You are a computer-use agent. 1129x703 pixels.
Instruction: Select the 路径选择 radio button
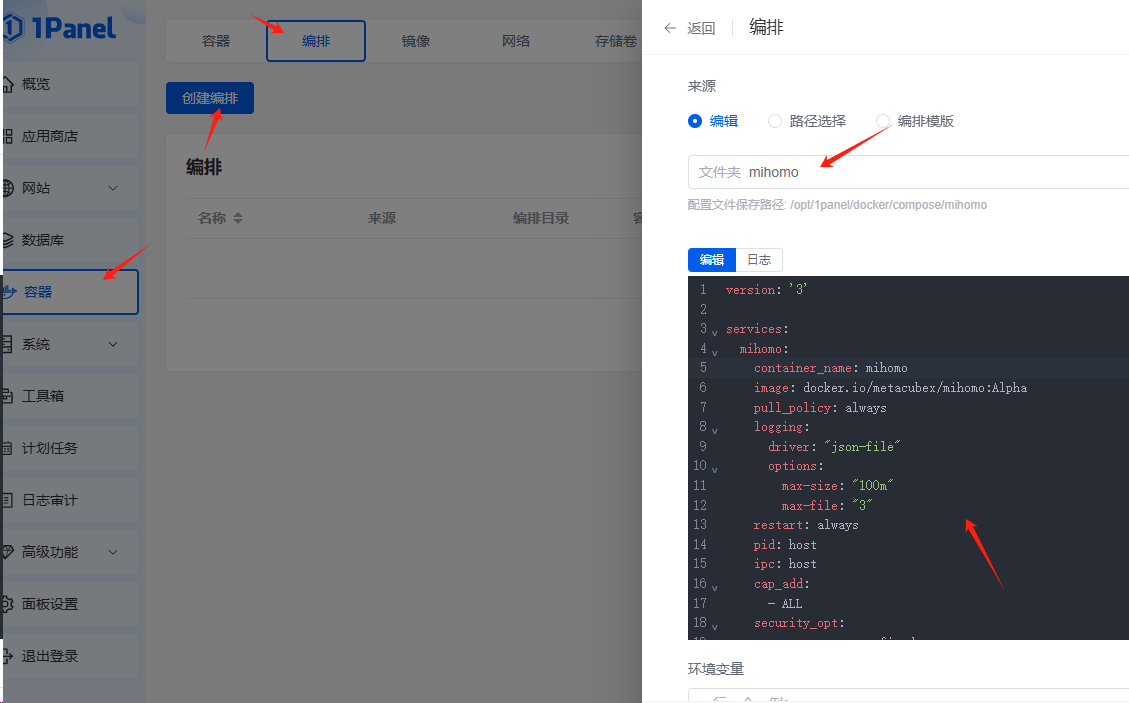(775, 121)
